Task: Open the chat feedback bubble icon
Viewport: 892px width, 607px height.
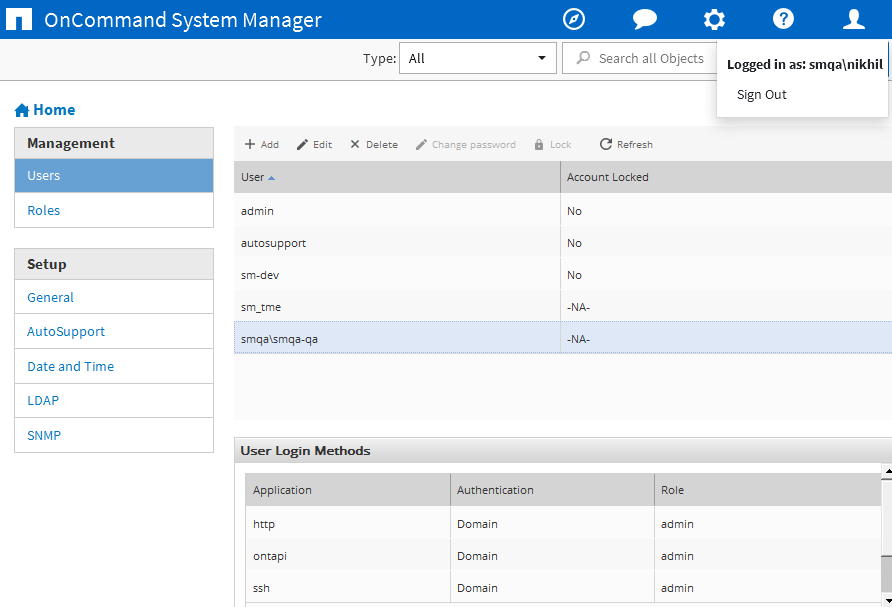Action: (x=645, y=20)
